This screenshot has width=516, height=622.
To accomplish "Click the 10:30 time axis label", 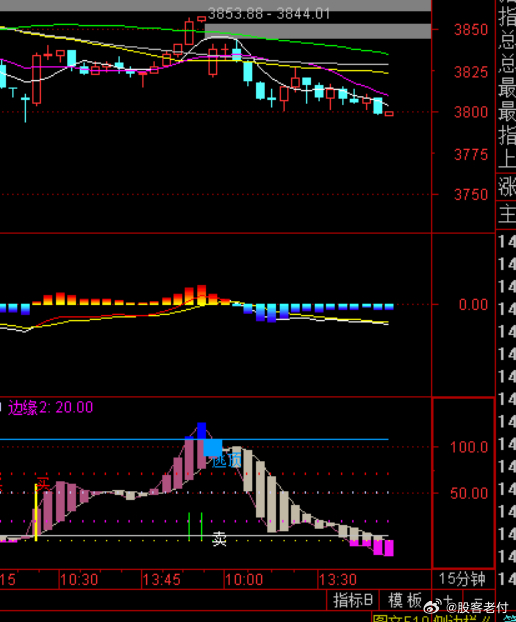I will pos(79,580).
